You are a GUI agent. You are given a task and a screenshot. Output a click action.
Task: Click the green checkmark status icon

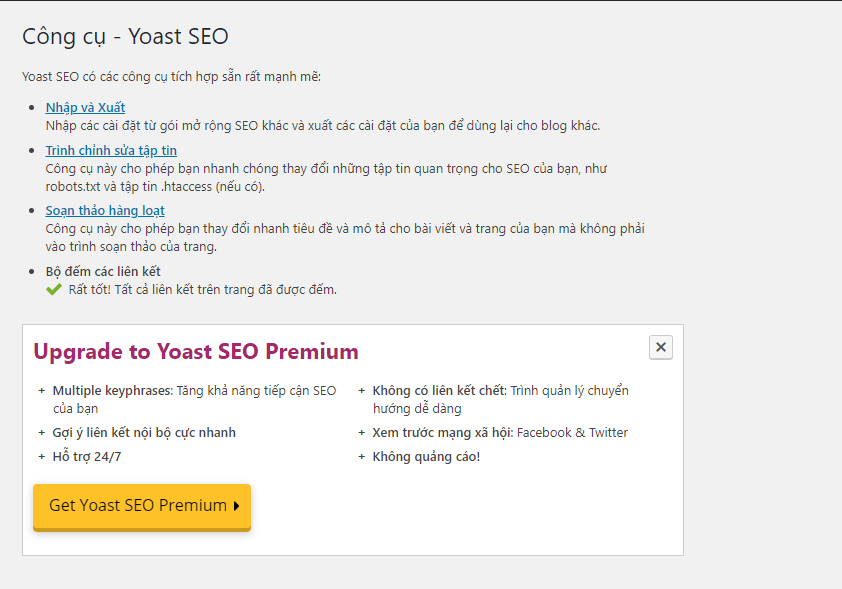point(54,290)
